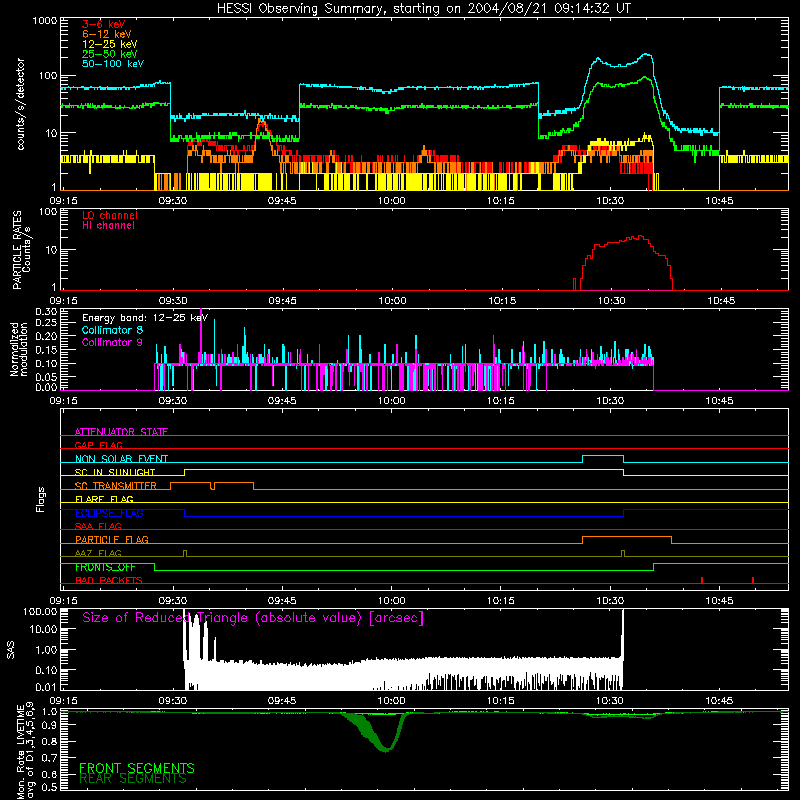The width and height of the screenshot is (800, 800).
Task: Click the 3-6 keV bump near 09:42
Action: (x=262, y=121)
